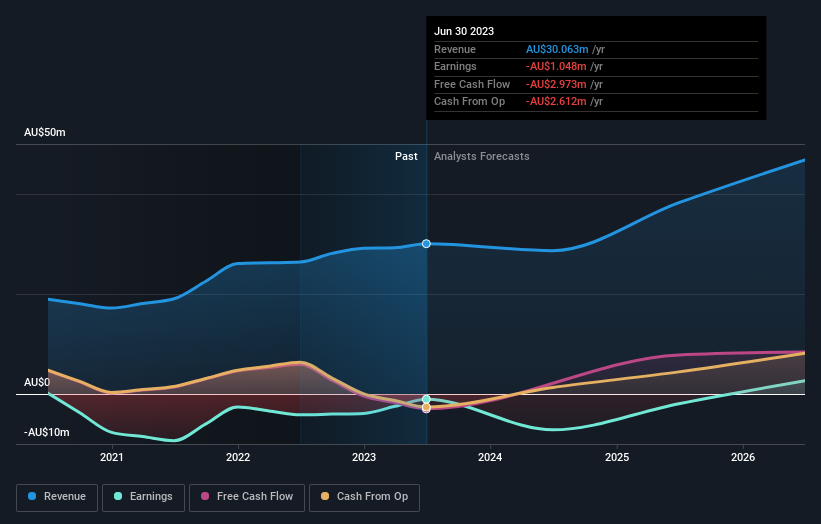
Task: Select the 2022 x-axis label
Action: [238, 457]
